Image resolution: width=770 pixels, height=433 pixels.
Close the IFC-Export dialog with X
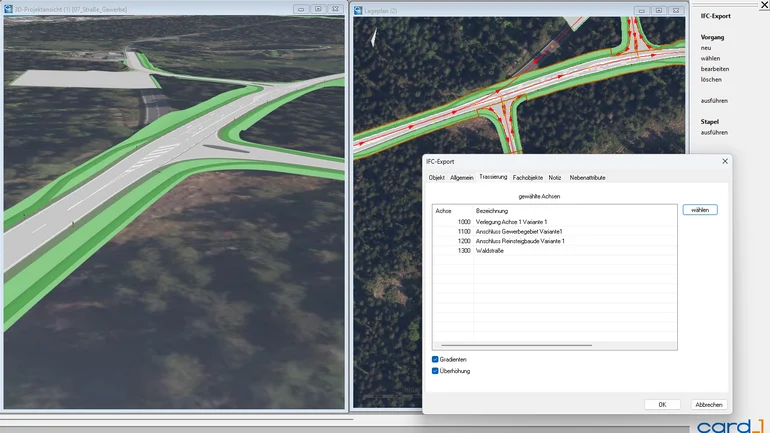pyautogui.click(x=725, y=161)
